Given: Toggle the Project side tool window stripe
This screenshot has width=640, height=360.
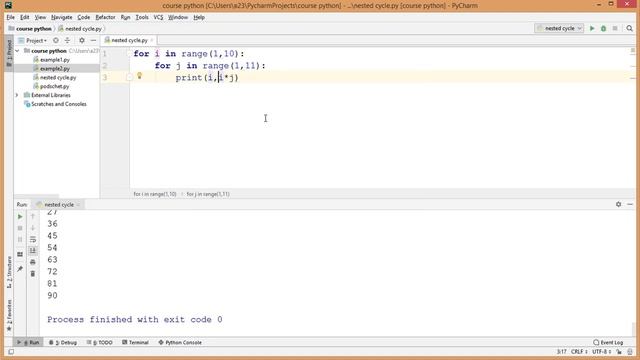Looking at the screenshot, I should click(9, 53).
